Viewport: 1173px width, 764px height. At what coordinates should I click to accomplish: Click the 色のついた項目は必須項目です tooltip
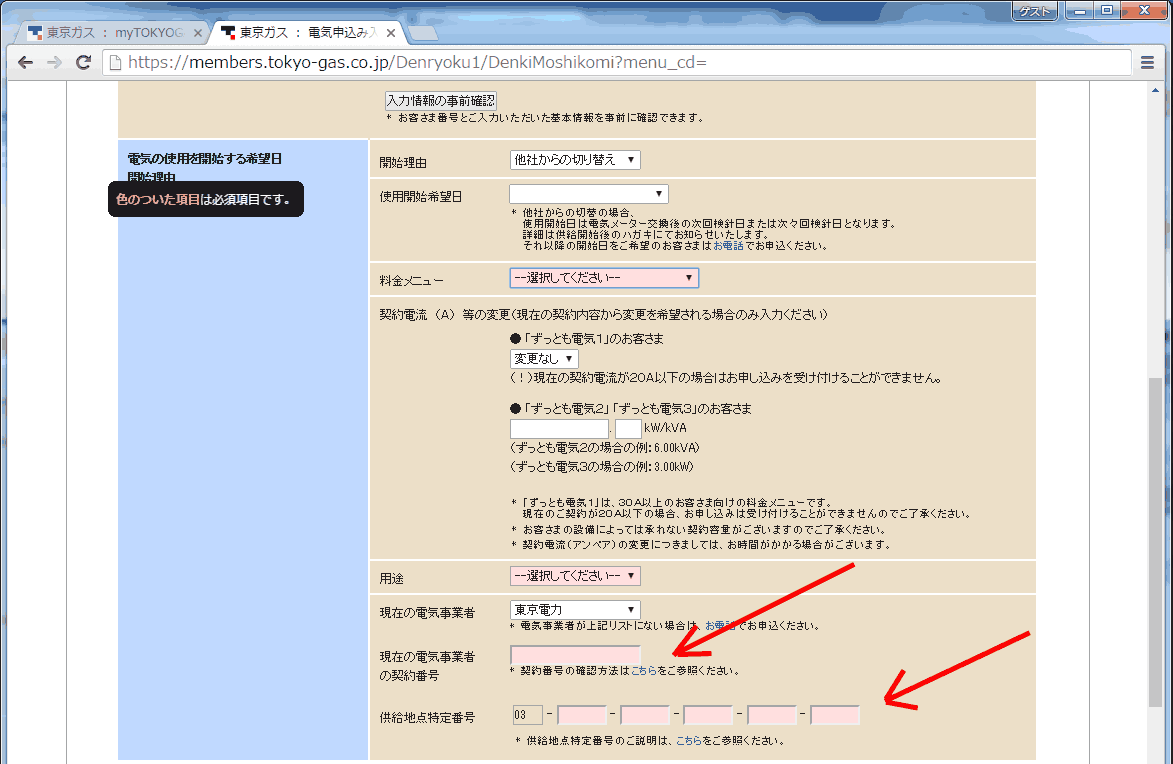tap(206, 199)
